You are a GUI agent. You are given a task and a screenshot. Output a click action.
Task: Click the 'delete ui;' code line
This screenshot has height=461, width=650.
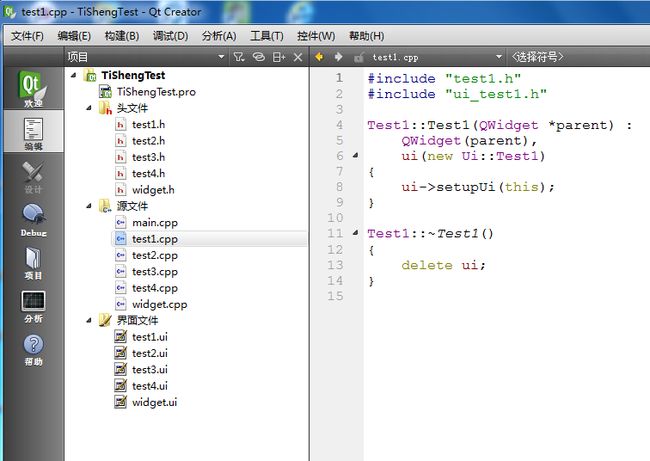(x=443, y=265)
